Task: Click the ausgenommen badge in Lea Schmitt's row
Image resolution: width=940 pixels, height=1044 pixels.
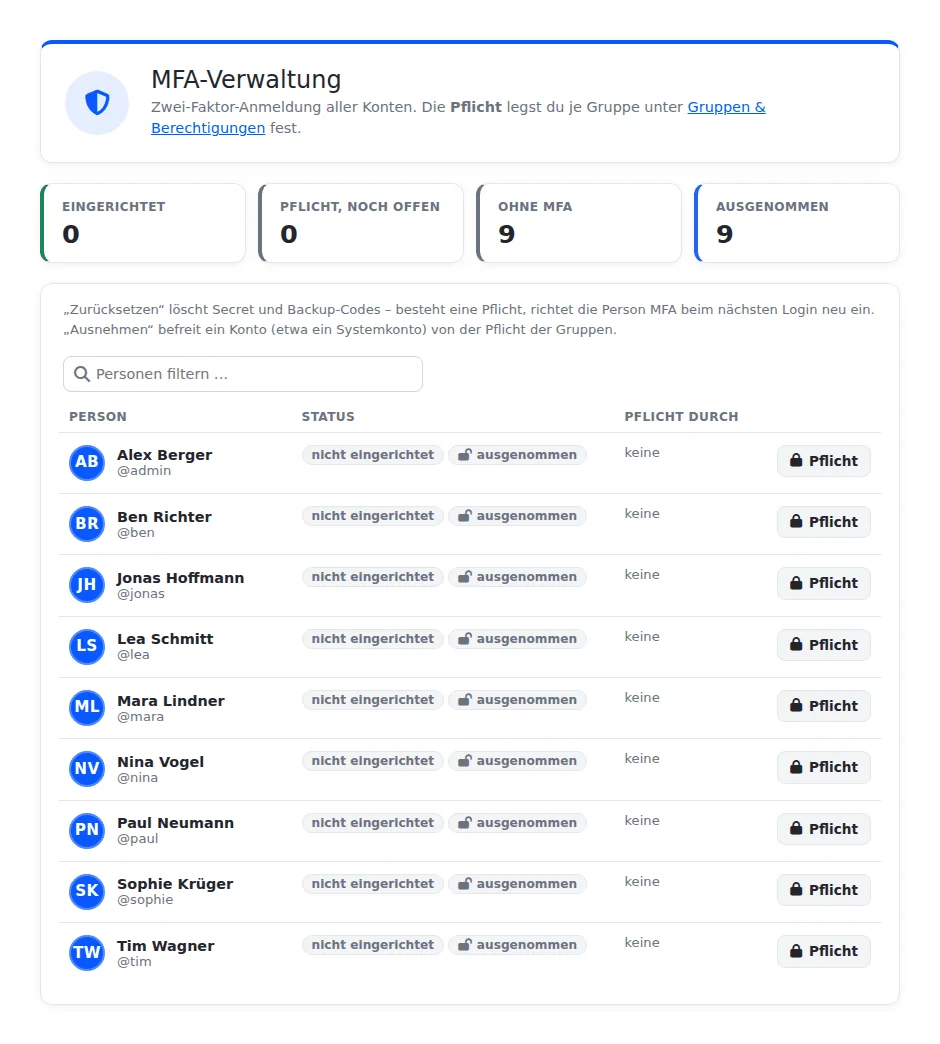Action: click(517, 639)
